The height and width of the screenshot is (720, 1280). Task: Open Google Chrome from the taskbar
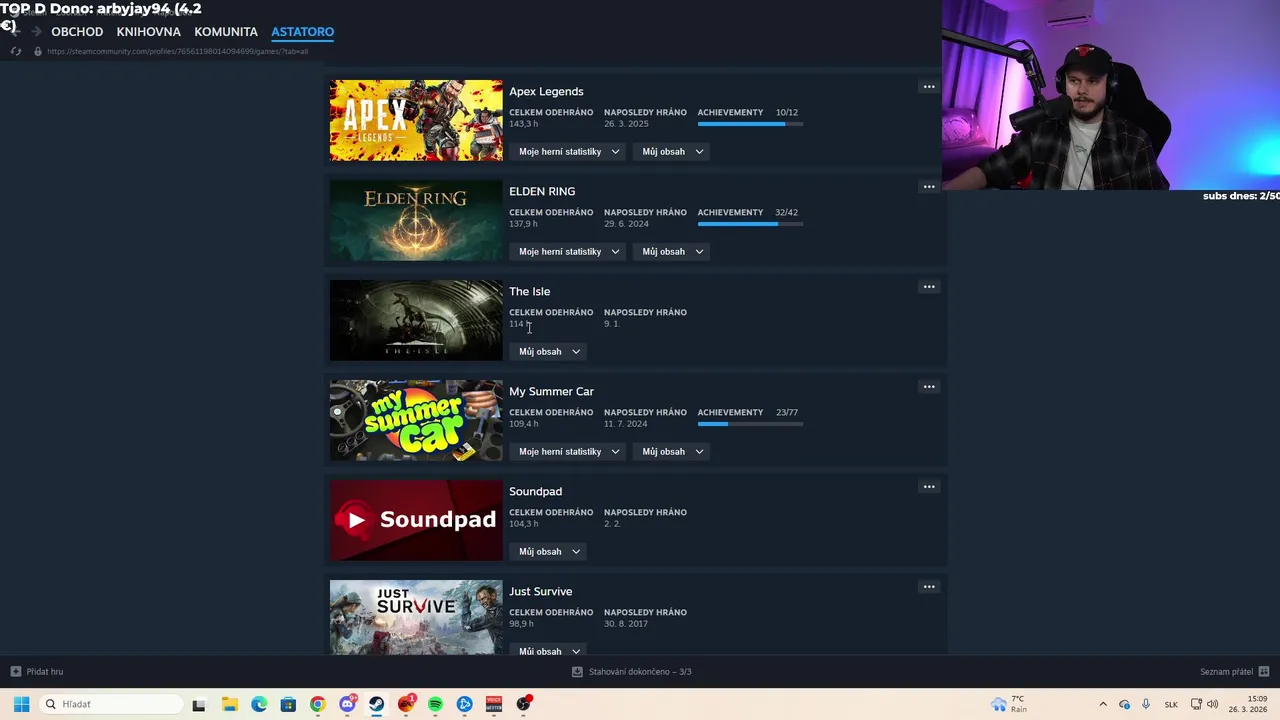[x=317, y=704]
